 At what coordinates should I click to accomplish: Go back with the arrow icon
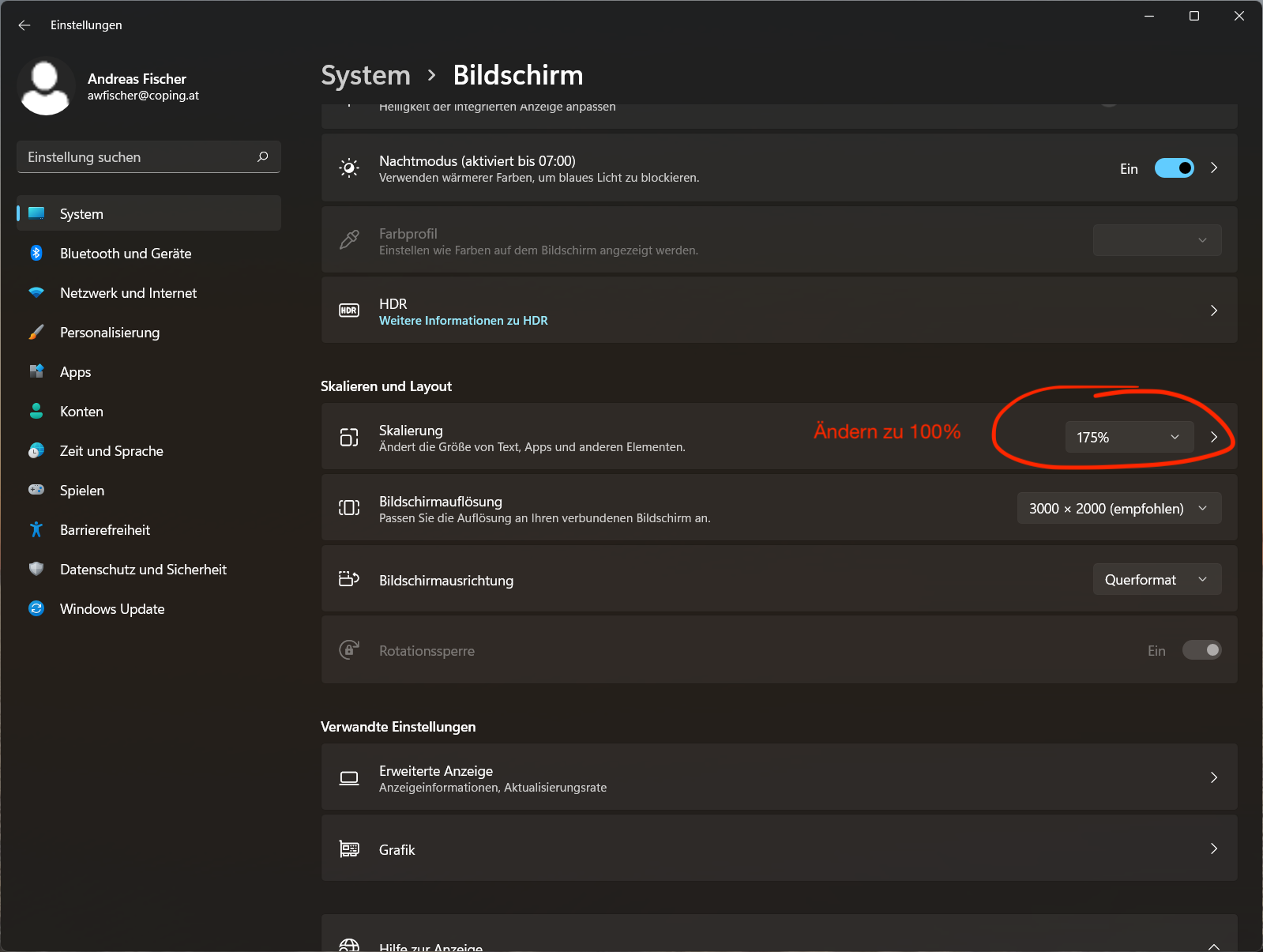click(x=24, y=25)
